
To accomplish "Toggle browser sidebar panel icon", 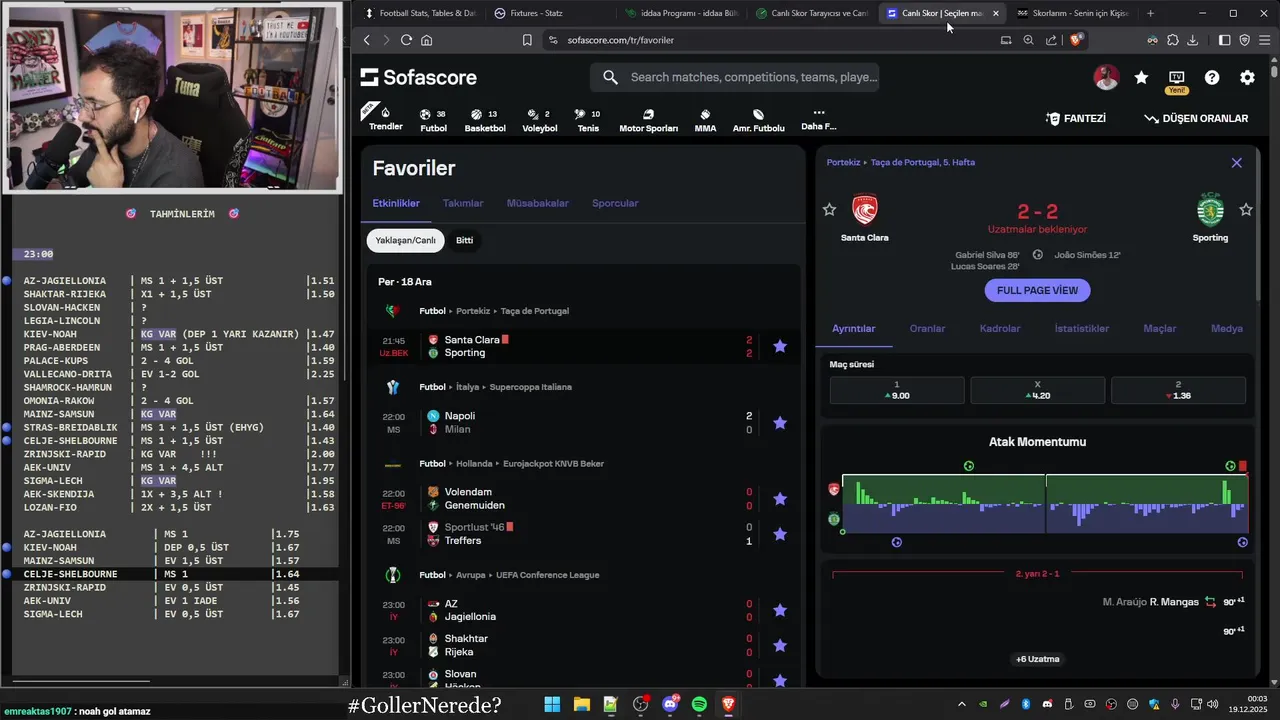I will [1224, 40].
